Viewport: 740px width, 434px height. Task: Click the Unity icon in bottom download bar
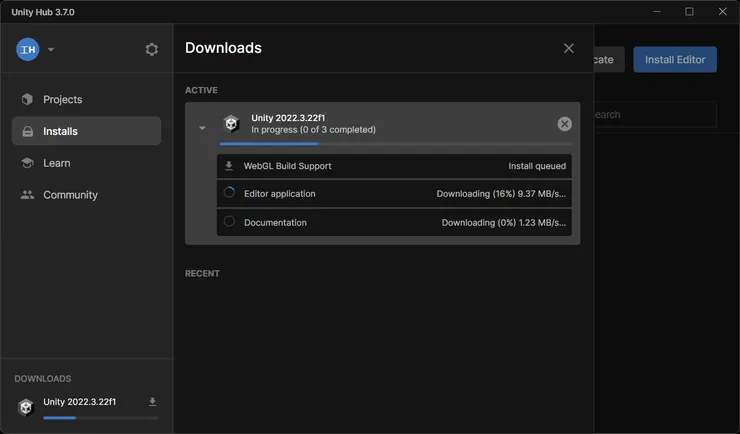[26, 407]
